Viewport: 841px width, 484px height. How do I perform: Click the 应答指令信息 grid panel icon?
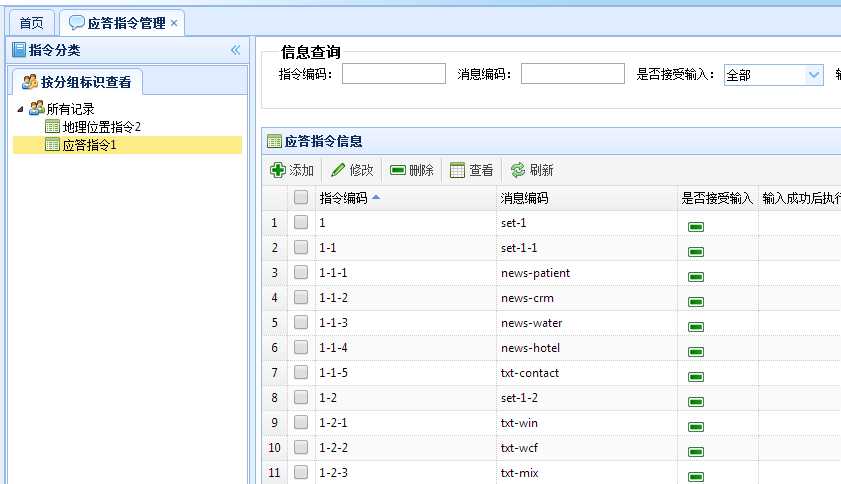(x=274, y=141)
